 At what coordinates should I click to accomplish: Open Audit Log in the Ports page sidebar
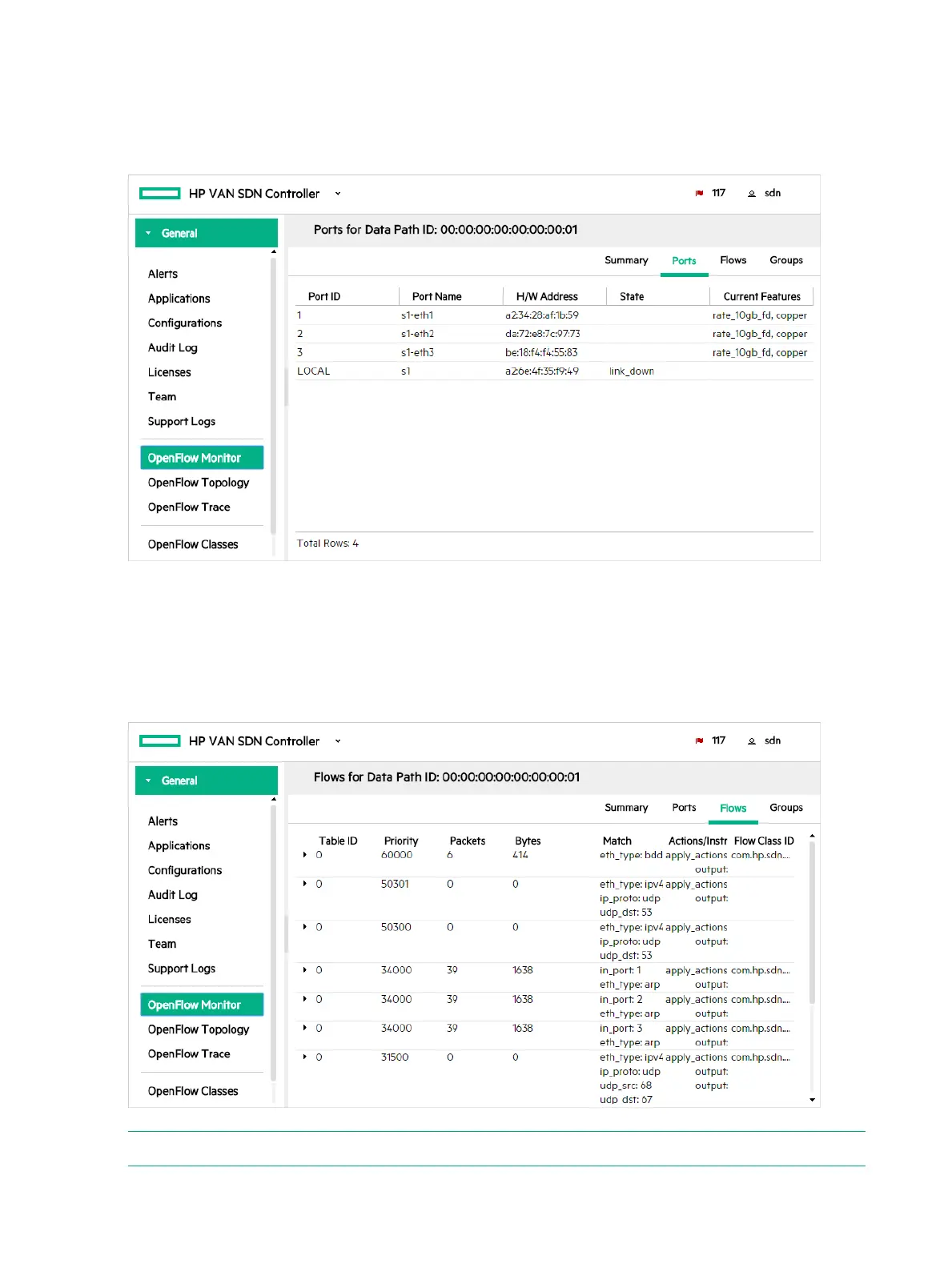click(172, 347)
